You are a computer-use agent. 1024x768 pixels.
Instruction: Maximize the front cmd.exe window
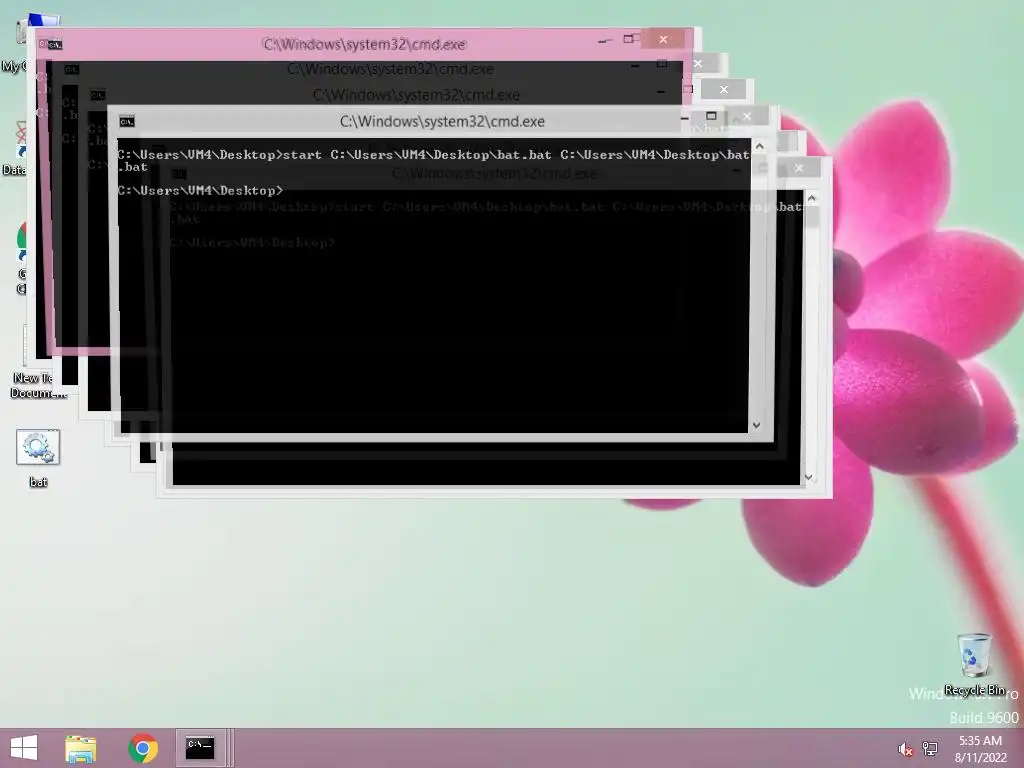click(x=711, y=116)
